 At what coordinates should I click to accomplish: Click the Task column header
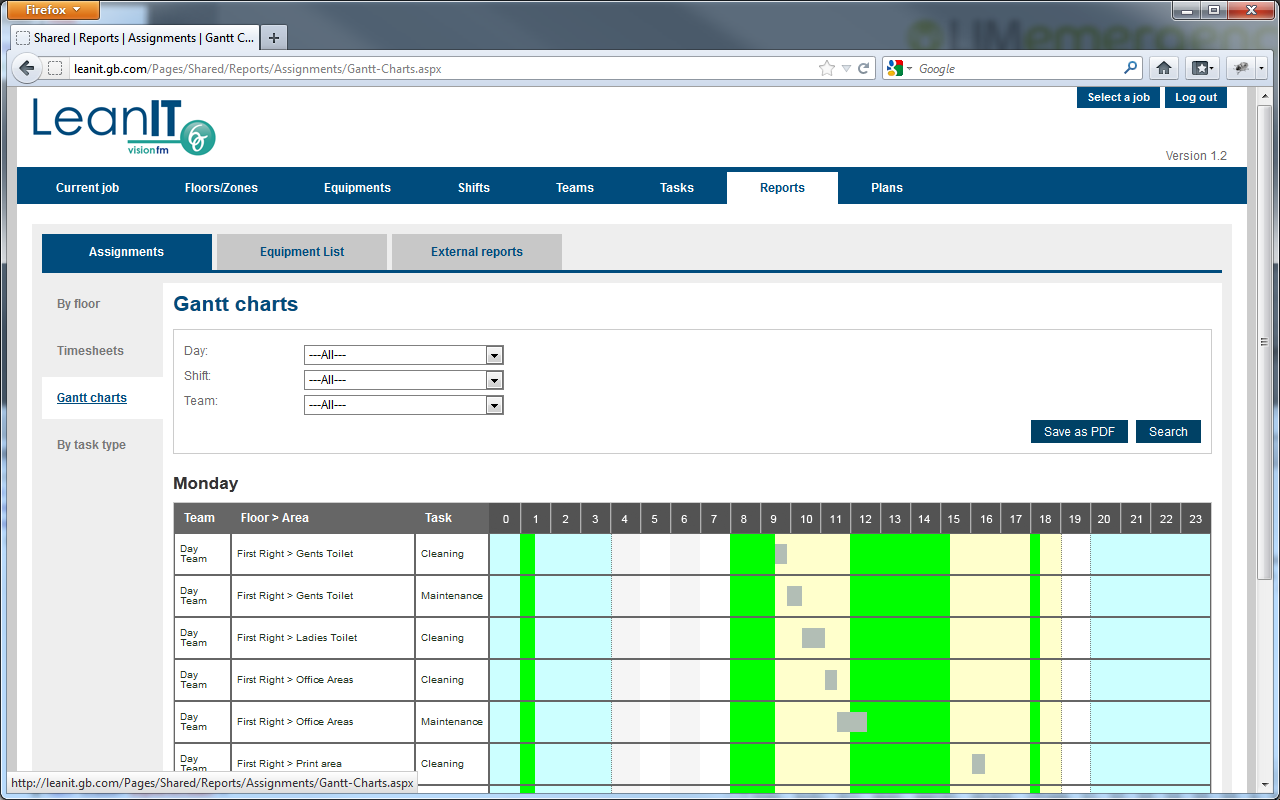point(452,518)
